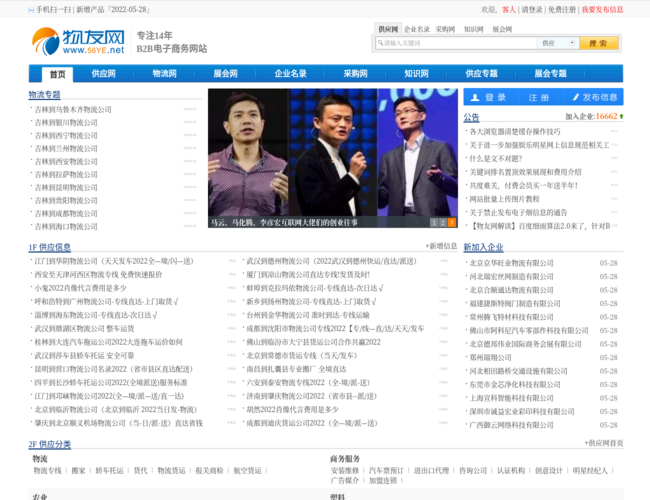650x500 pixels.
Task: Open the red 我要发布信息 link
Action: click(602, 9)
